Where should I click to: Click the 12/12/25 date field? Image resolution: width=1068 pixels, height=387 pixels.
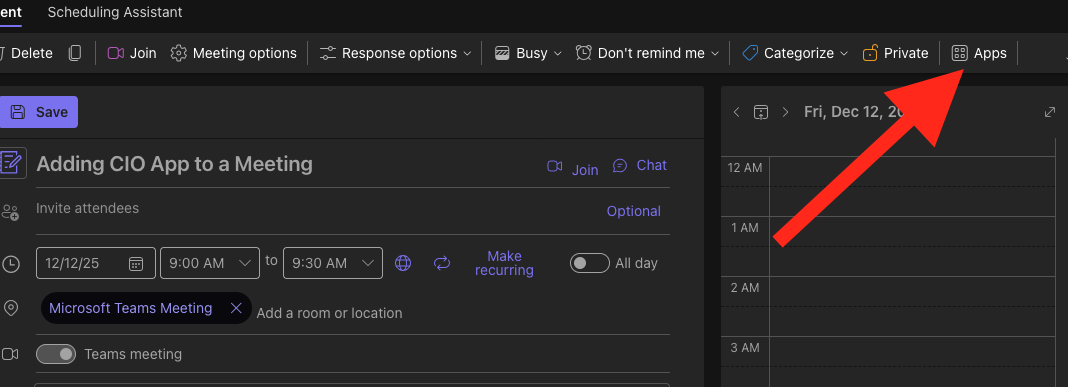click(x=95, y=263)
